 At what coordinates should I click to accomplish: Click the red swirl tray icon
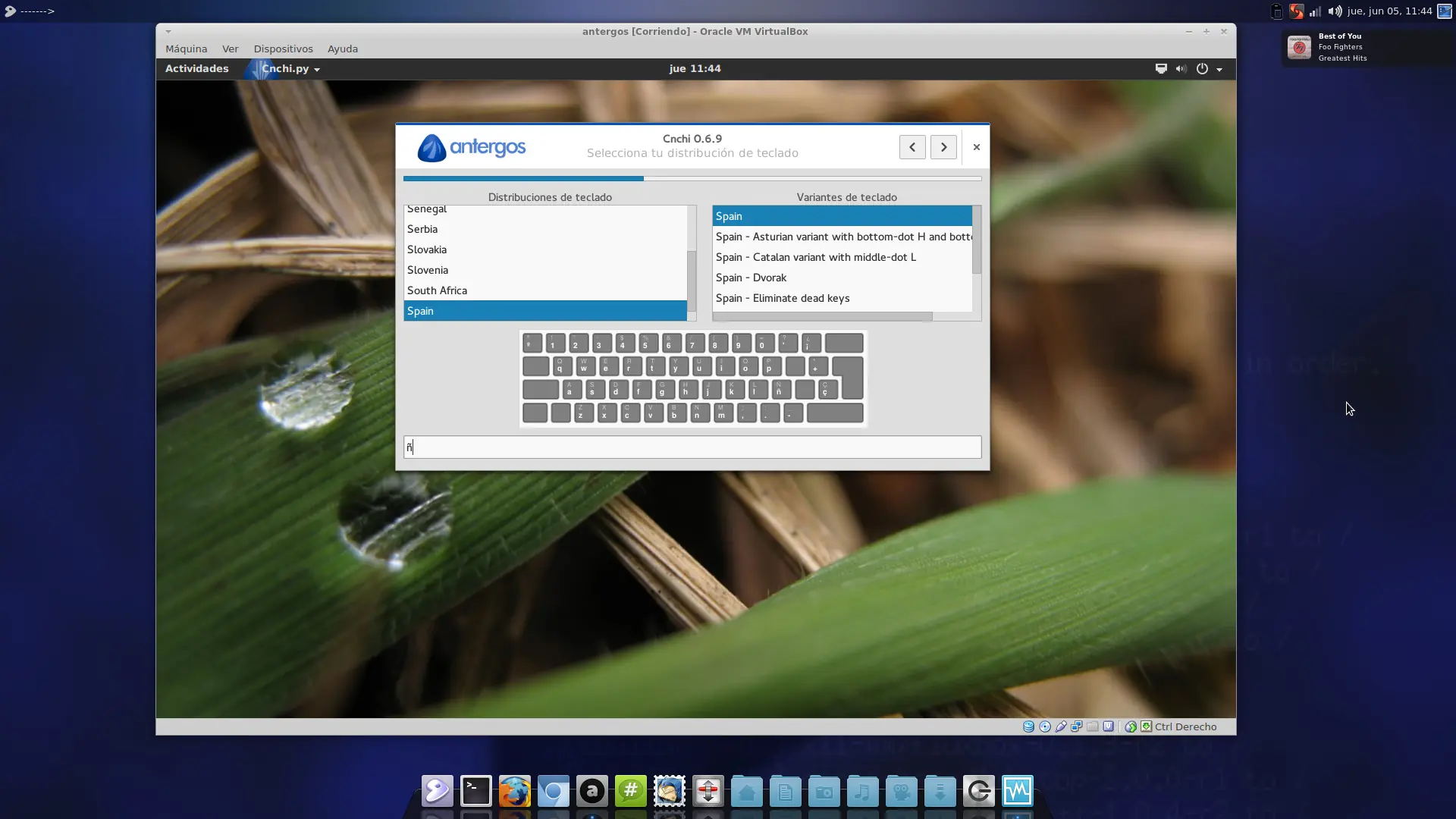point(1296,11)
